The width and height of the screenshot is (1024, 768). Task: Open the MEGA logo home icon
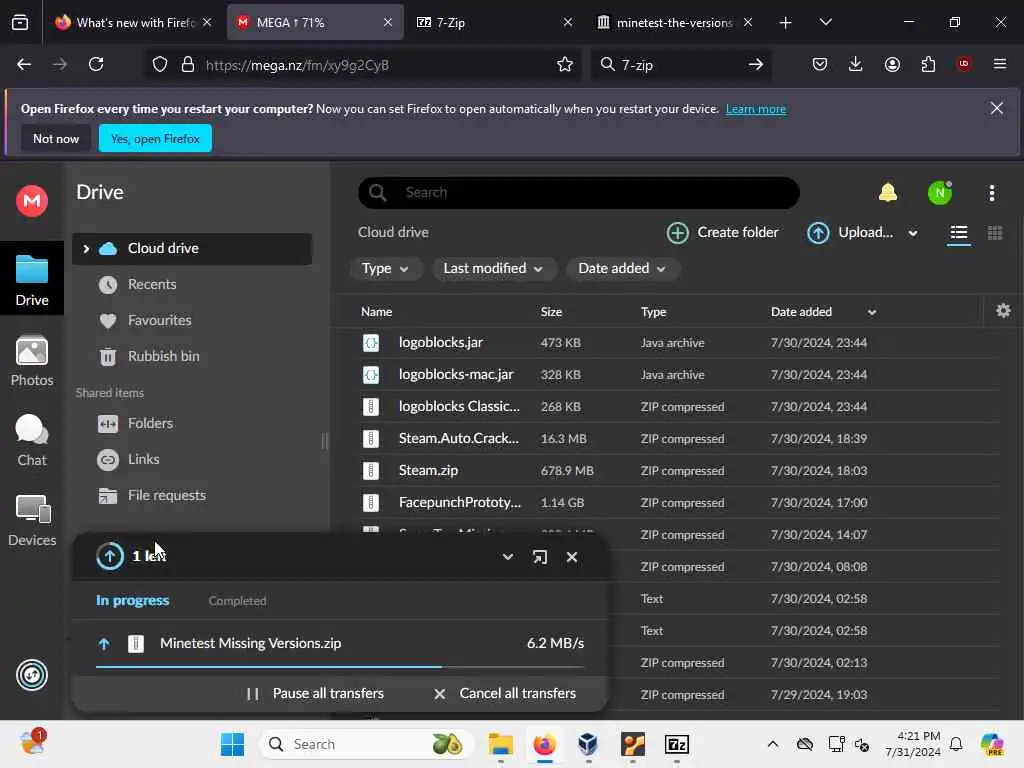pos(32,200)
